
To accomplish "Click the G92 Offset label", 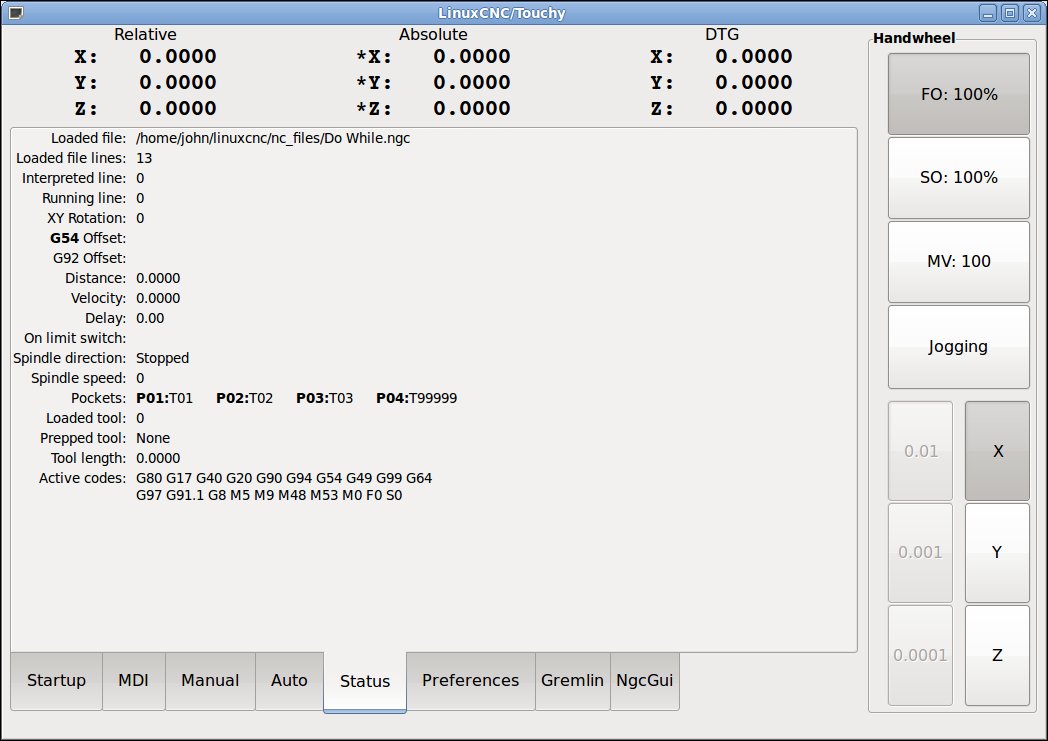I will (x=89, y=259).
